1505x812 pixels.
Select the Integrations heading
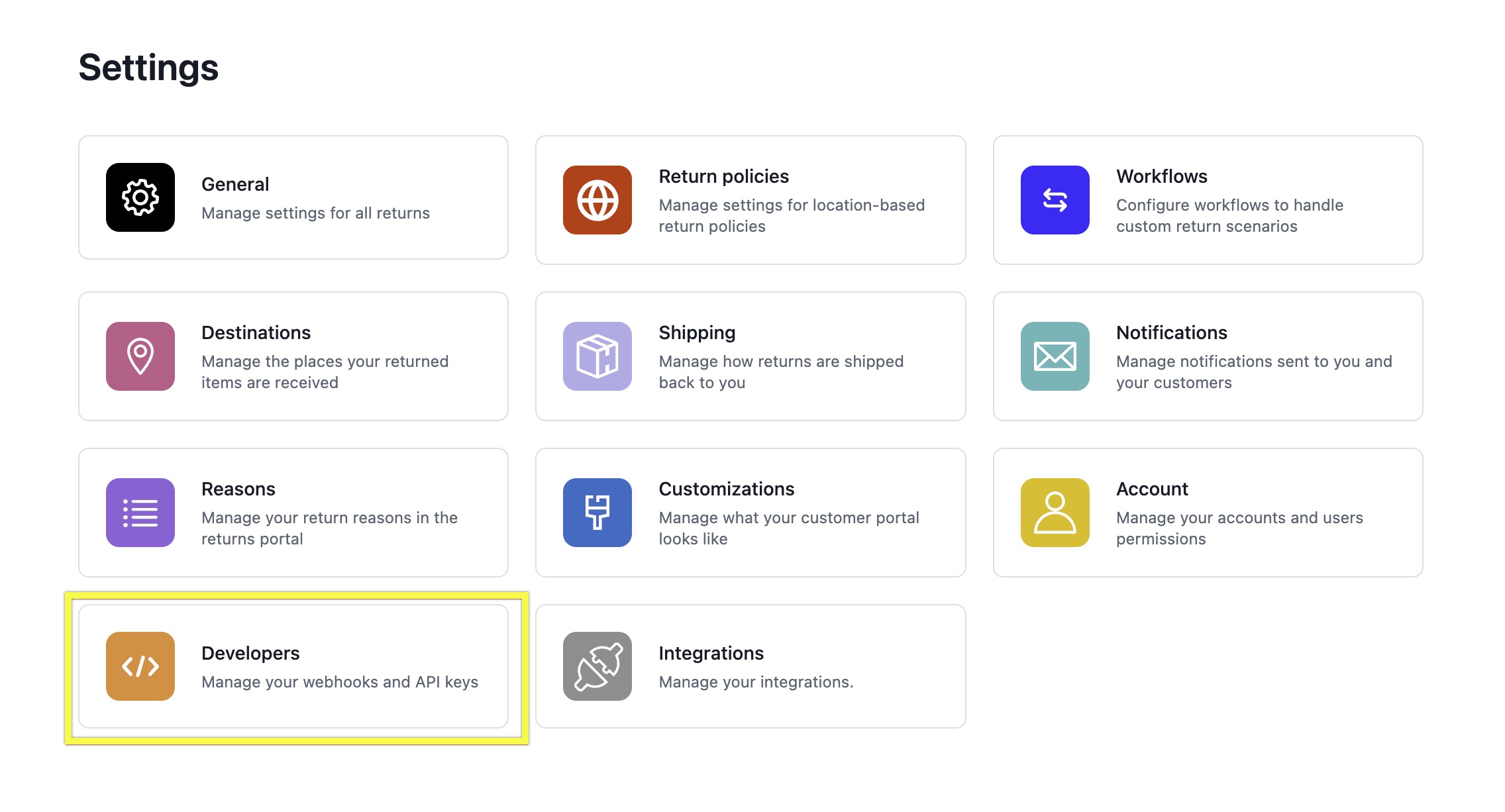[711, 653]
